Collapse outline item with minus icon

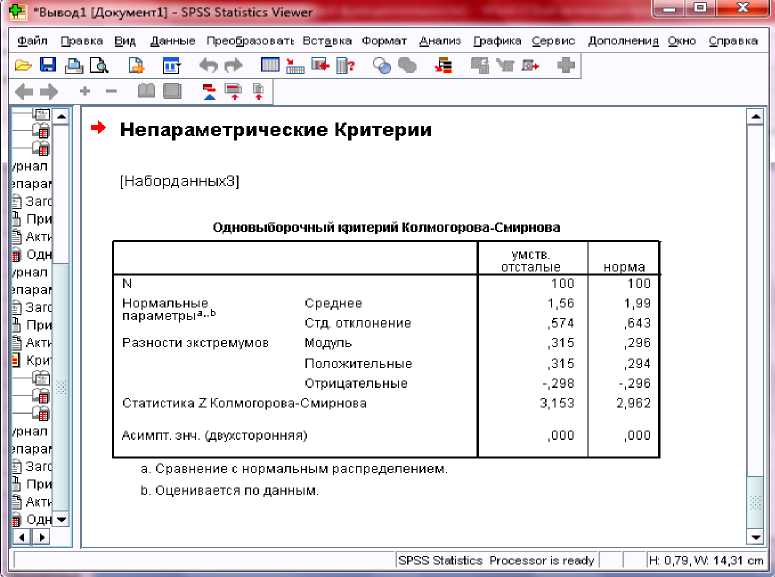pyautogui.click(x=111, y=91)
